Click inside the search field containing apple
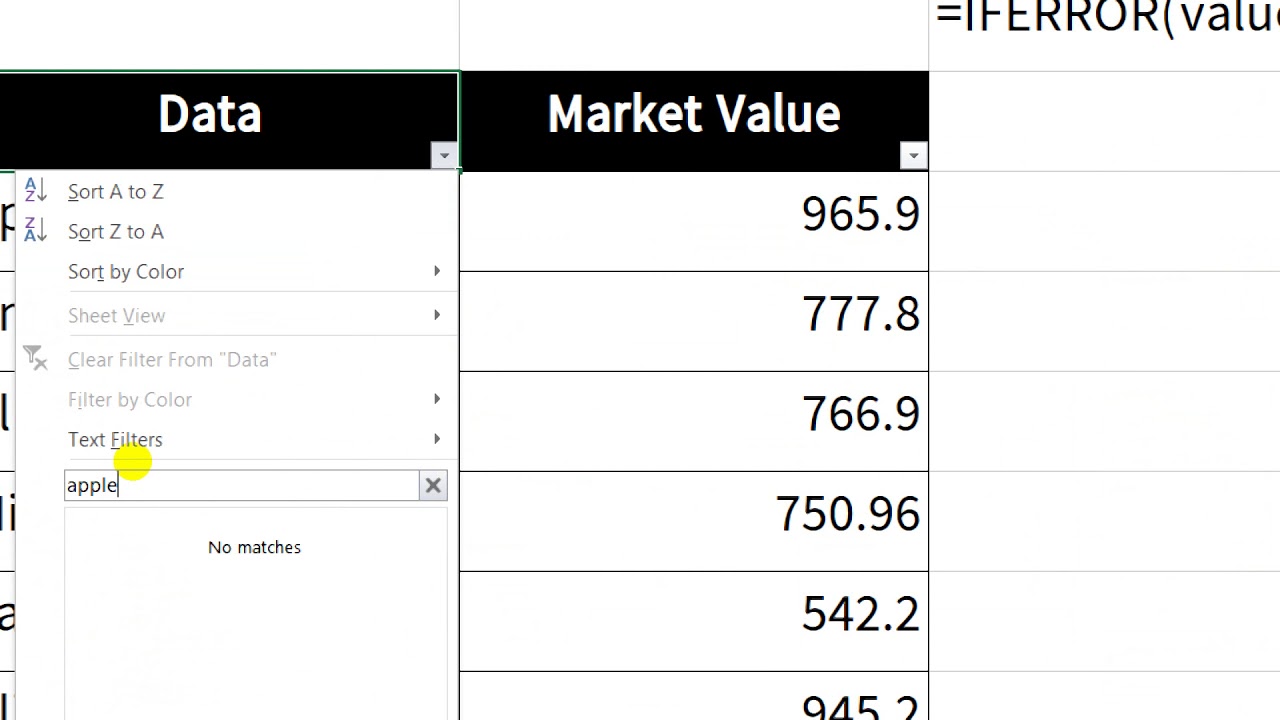Viewport: 1280px width, 720px height. 241,486
